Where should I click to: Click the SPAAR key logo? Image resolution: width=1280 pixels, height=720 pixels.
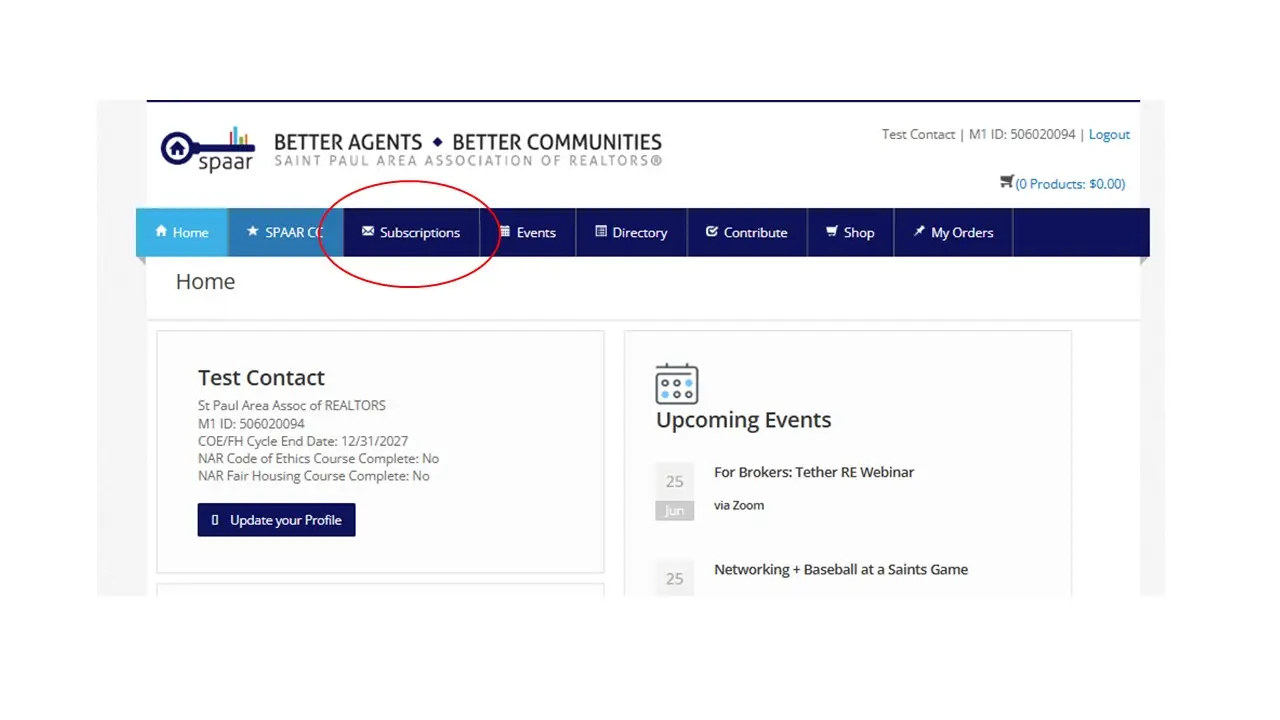[x=207, y=149]
